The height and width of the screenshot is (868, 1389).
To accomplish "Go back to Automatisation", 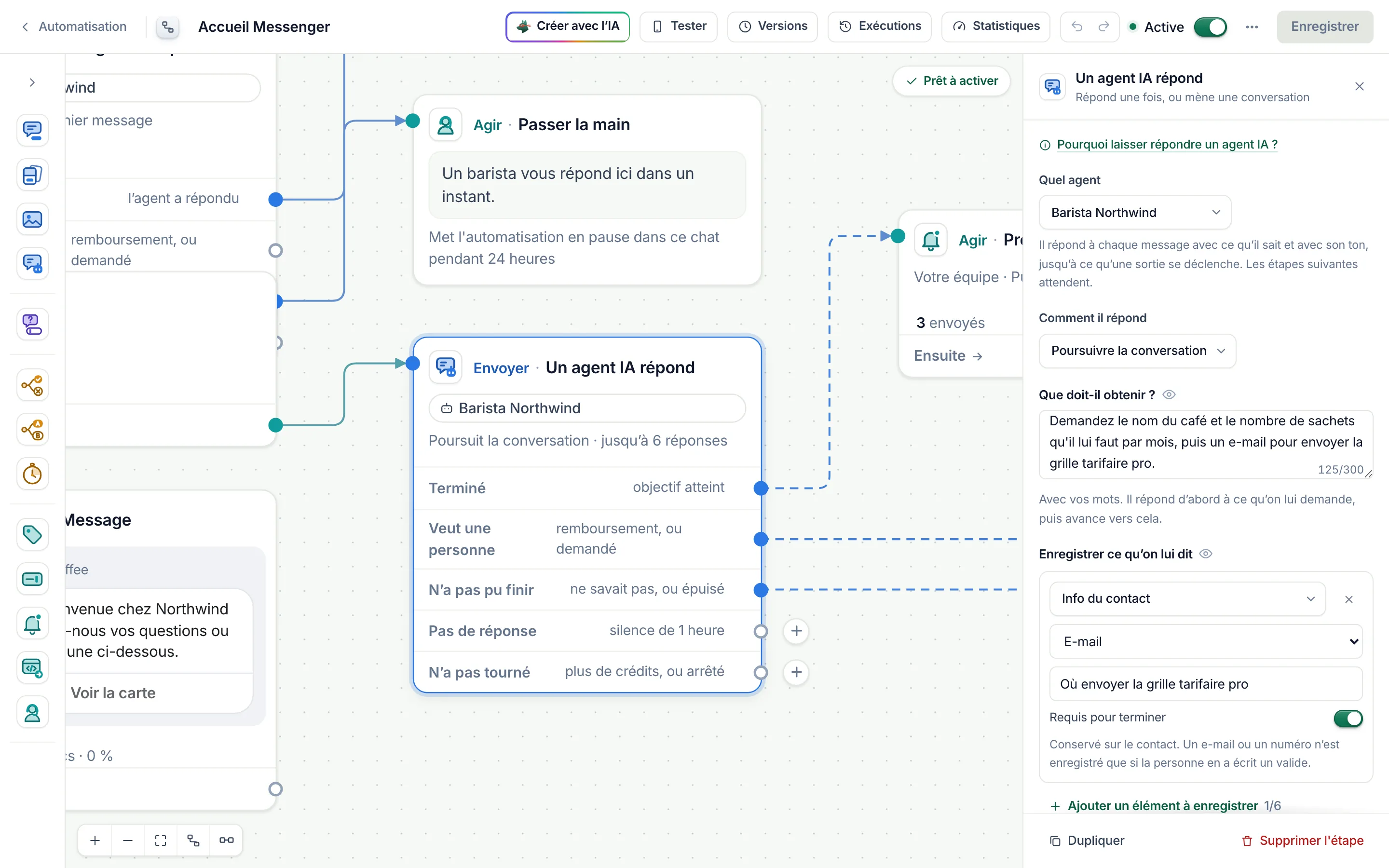I will (x=74, y=27).
